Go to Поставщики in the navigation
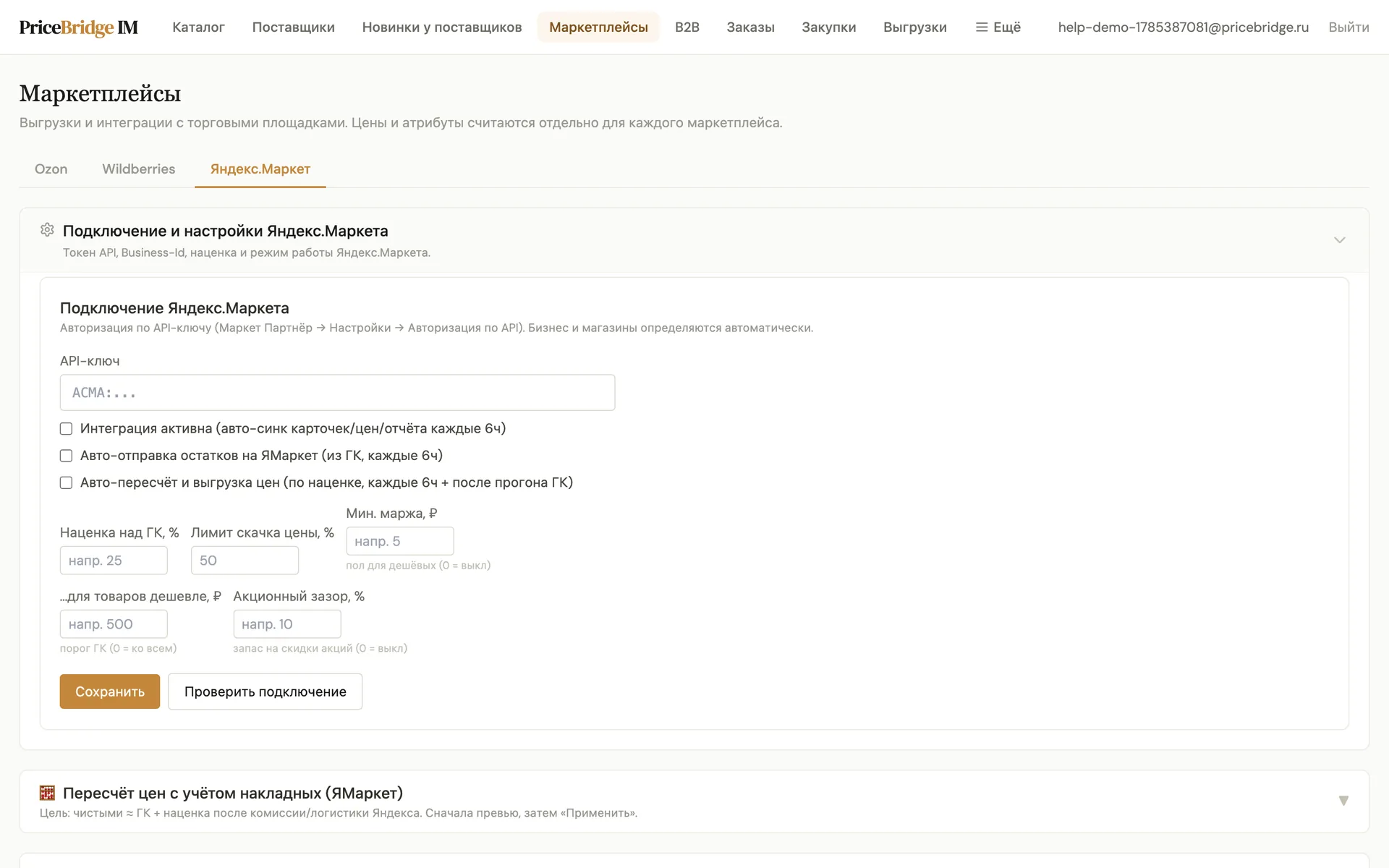Viewport: 1389px width, 868px height. point(293,27)
